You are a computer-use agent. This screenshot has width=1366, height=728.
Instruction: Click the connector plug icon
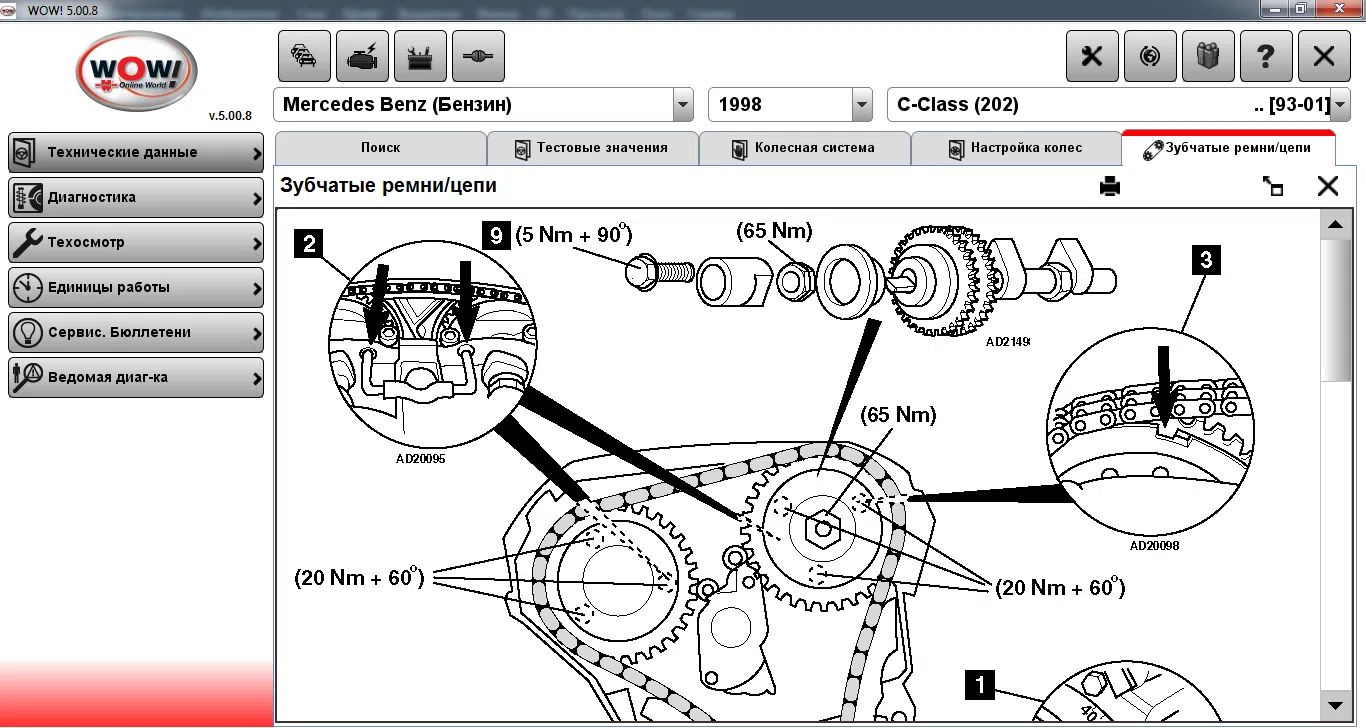(x=478, y=57)
